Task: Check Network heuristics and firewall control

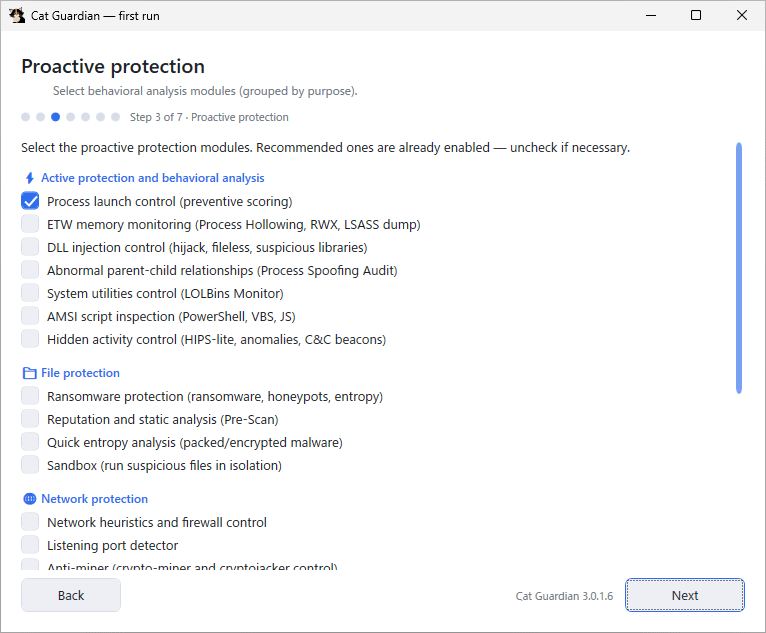Action: point(30,522)
